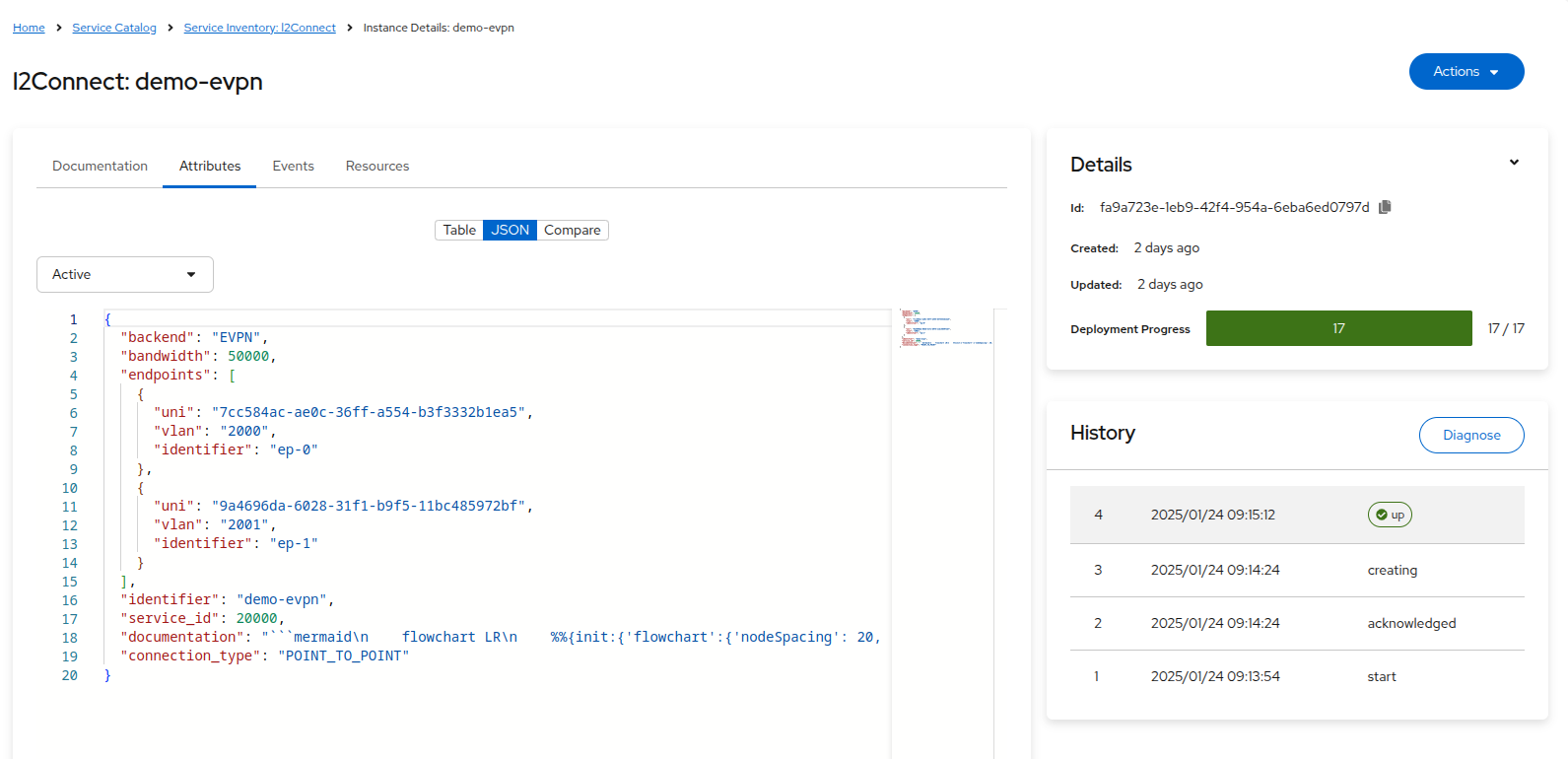Click the uni value 7cc584ac-ae0c-36ff-a554-b3f3332b1ea5
The image size is (1568, 759).
369,412
